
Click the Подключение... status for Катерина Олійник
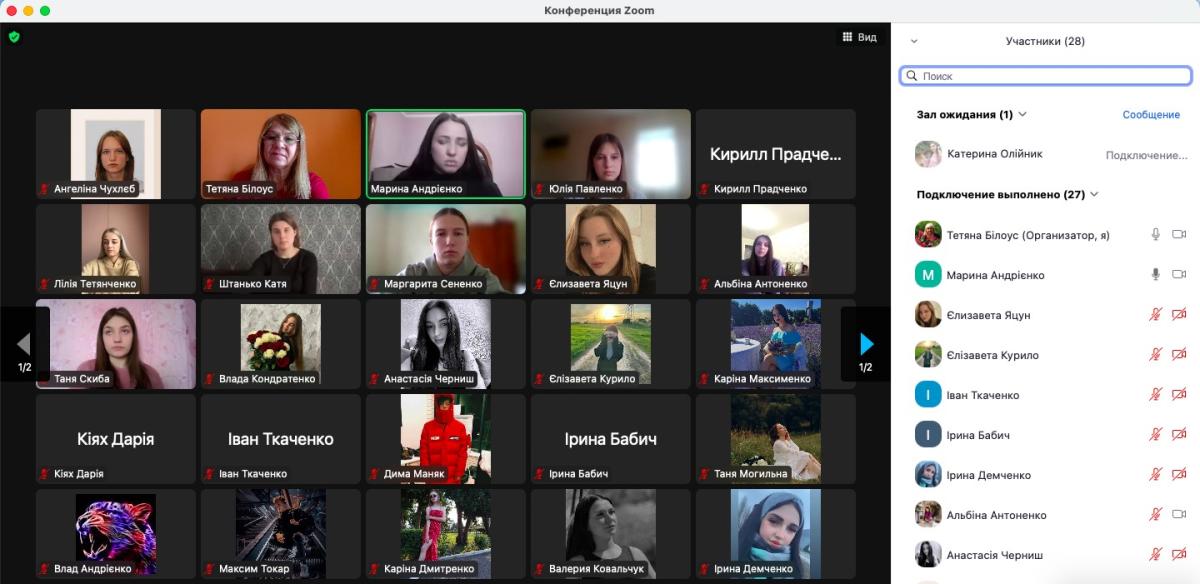pos(1146,156)
